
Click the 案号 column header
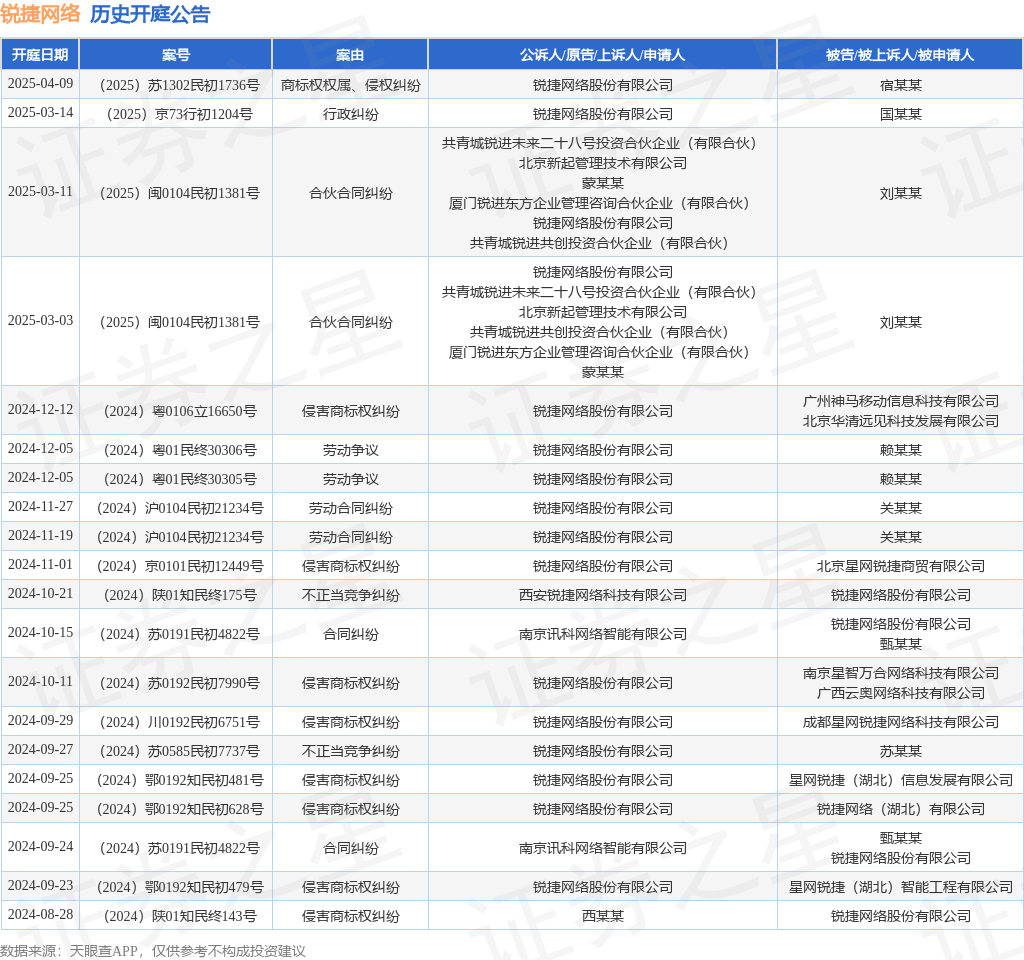click(x=176, y=55)
